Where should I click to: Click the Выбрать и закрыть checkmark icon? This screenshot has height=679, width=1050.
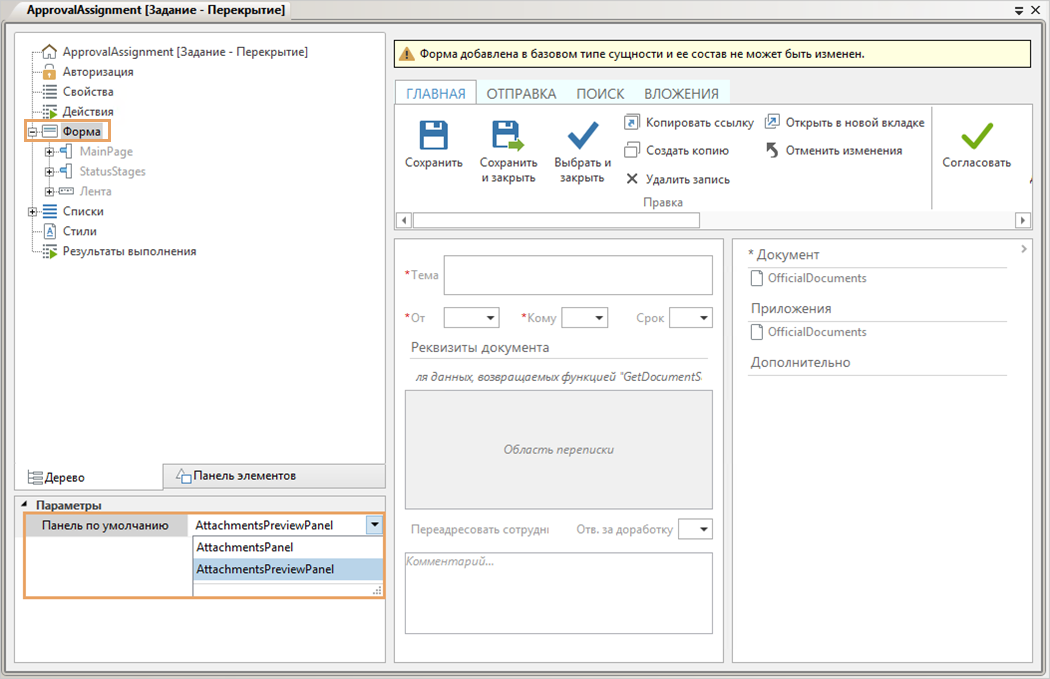coord(582,136)
